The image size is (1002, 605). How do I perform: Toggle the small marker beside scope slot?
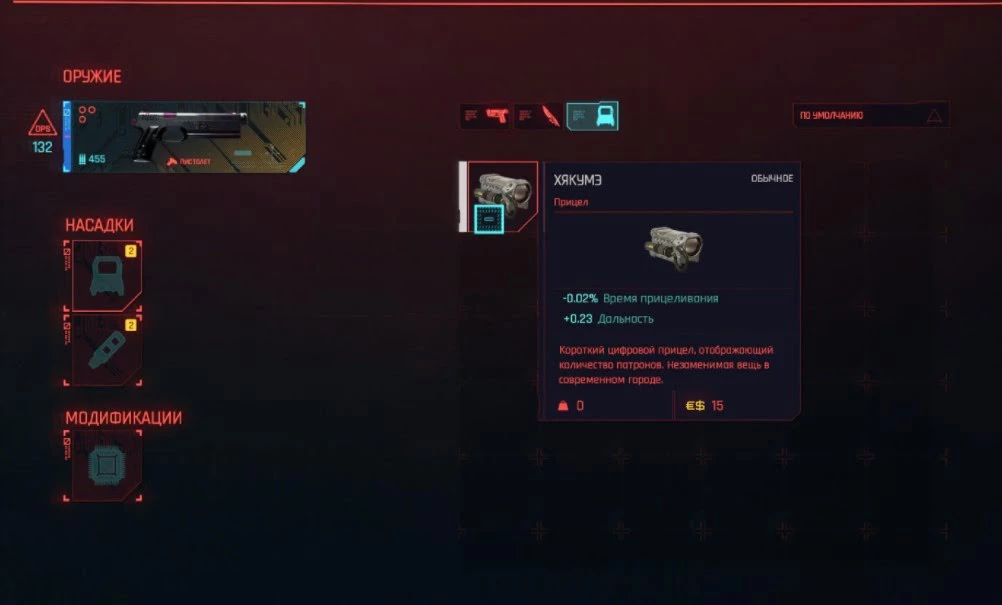click(x=67, y=261)
